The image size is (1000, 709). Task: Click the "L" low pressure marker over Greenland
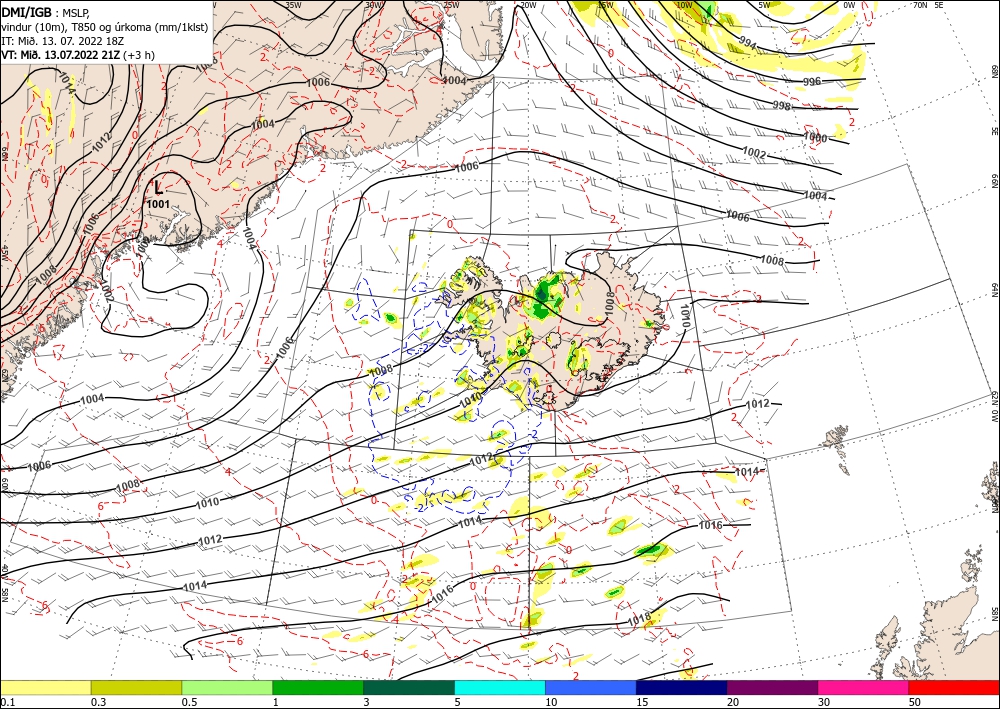pyautogui.click(x=159, y=188)
